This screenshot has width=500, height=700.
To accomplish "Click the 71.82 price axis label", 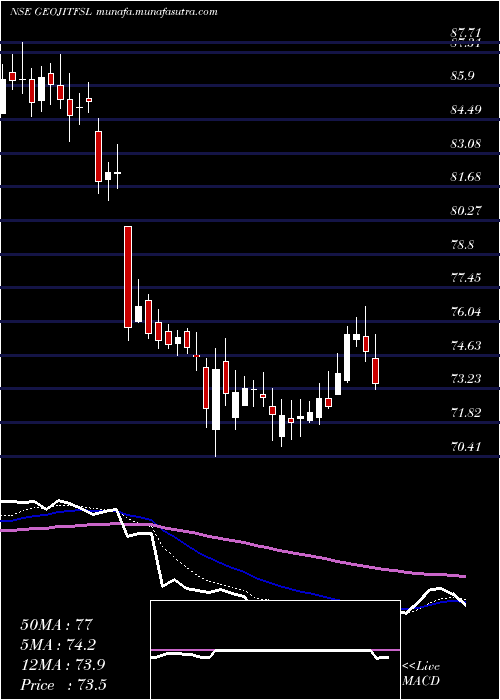I will (466, 412).
